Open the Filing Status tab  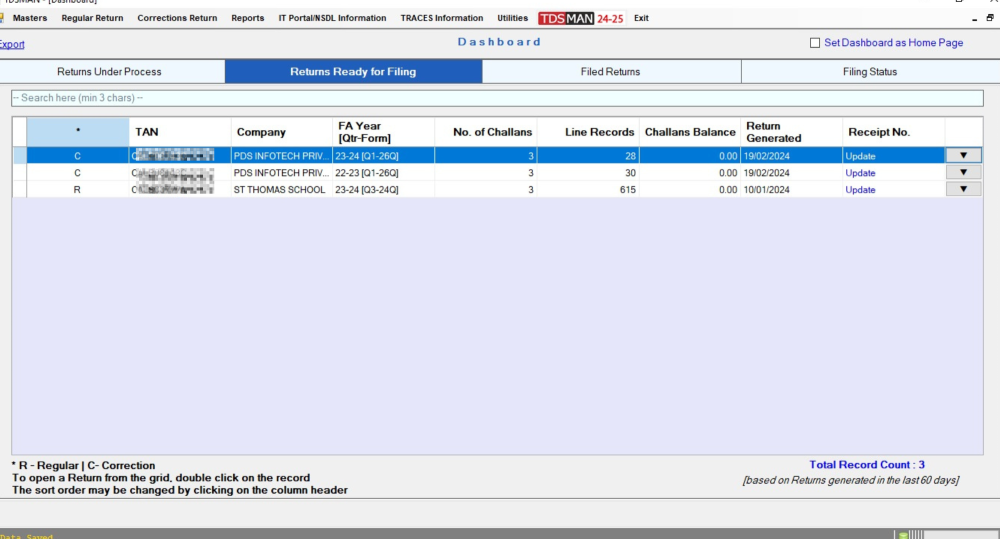(870, 71)
